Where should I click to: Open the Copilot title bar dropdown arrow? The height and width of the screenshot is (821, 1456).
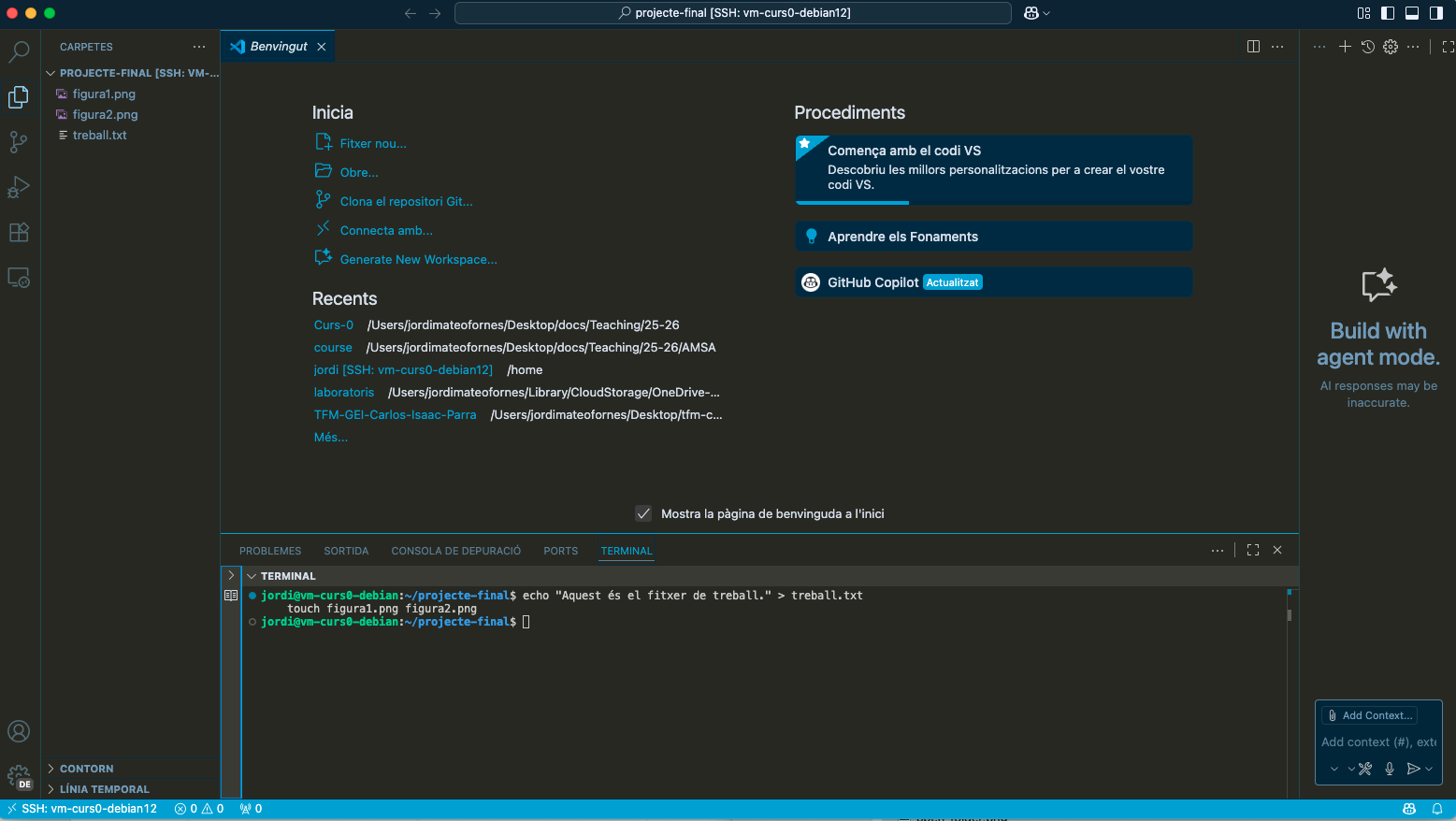click(1046, 13)
